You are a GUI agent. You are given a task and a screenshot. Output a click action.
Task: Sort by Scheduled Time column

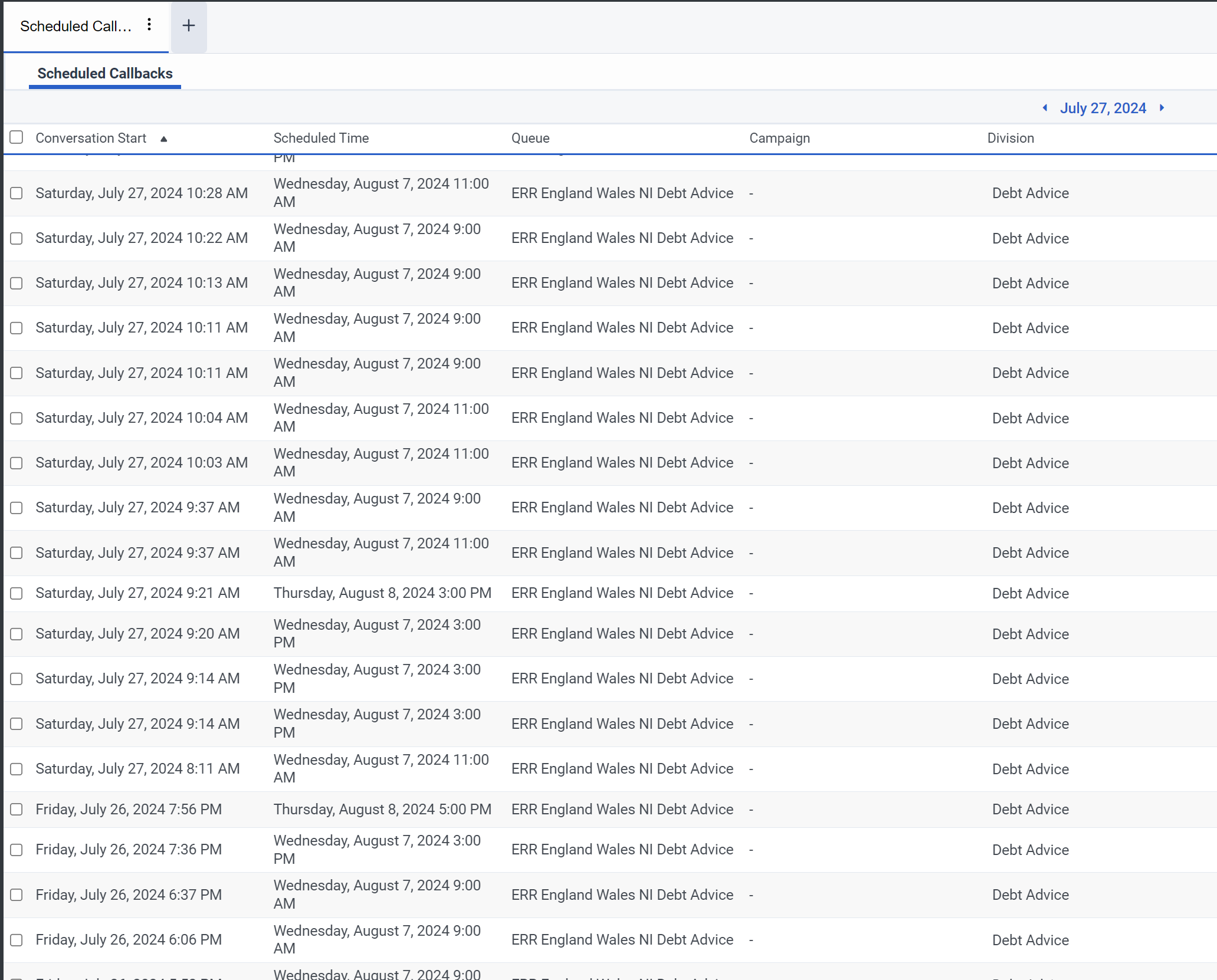(321, 138)
